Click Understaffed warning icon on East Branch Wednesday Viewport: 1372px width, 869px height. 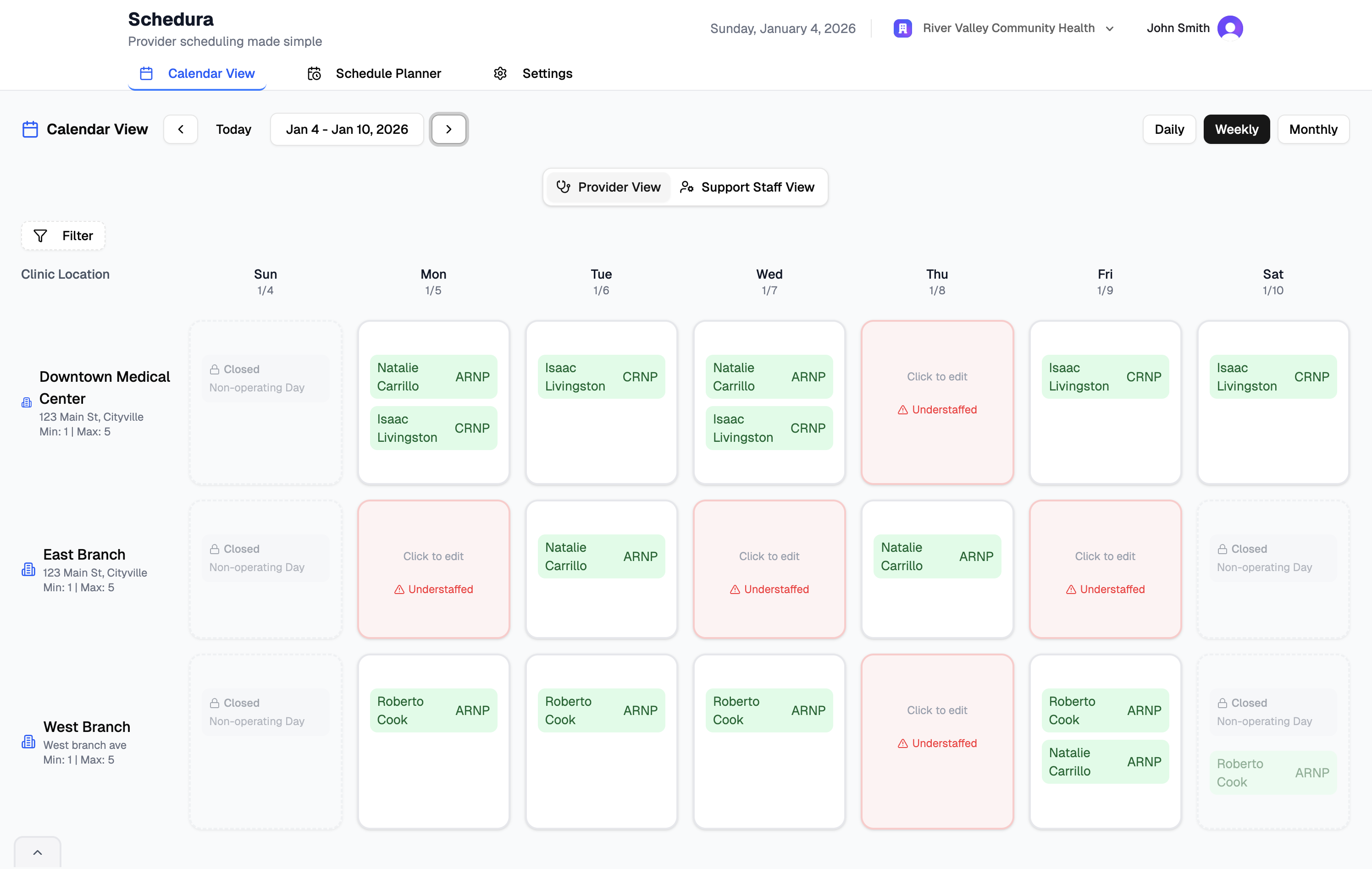(735, 589)
